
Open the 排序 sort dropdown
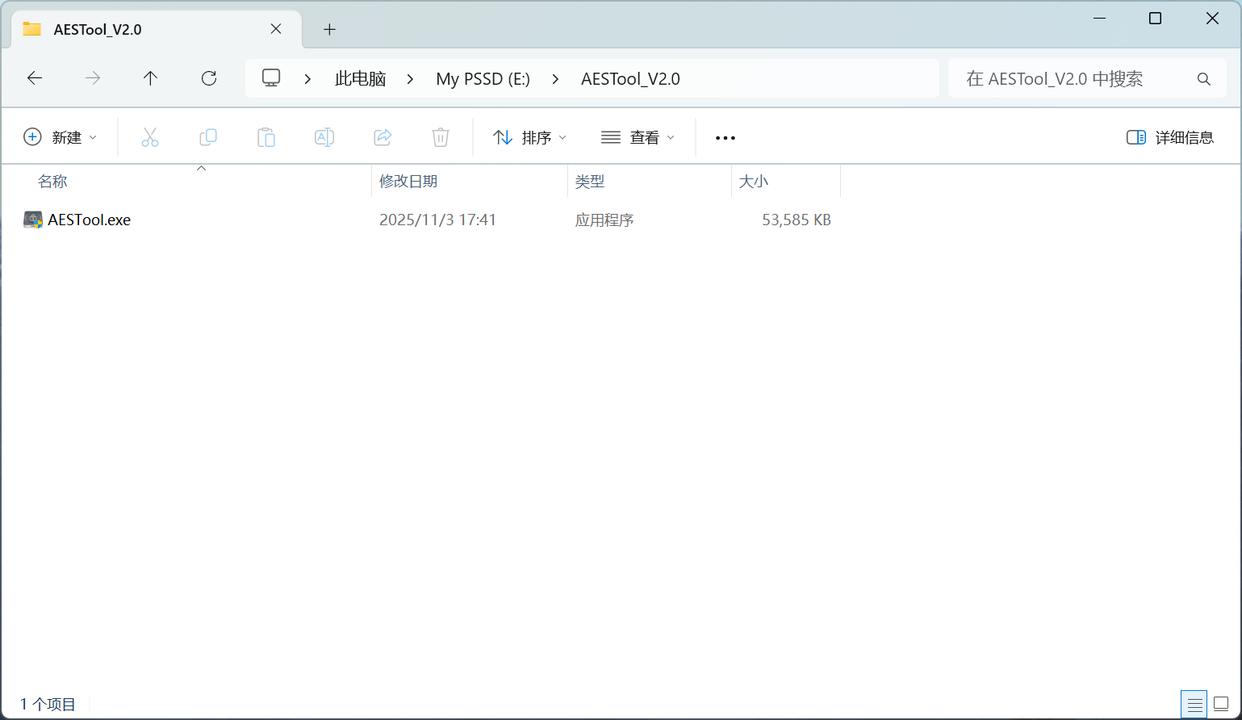(530, 137)
